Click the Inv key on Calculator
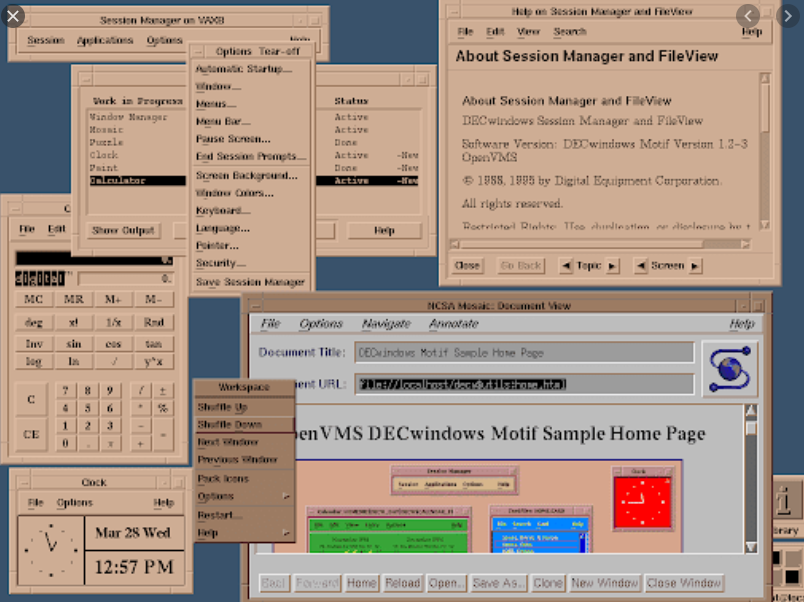Screen dimensions: 804x602 point(33,344)
